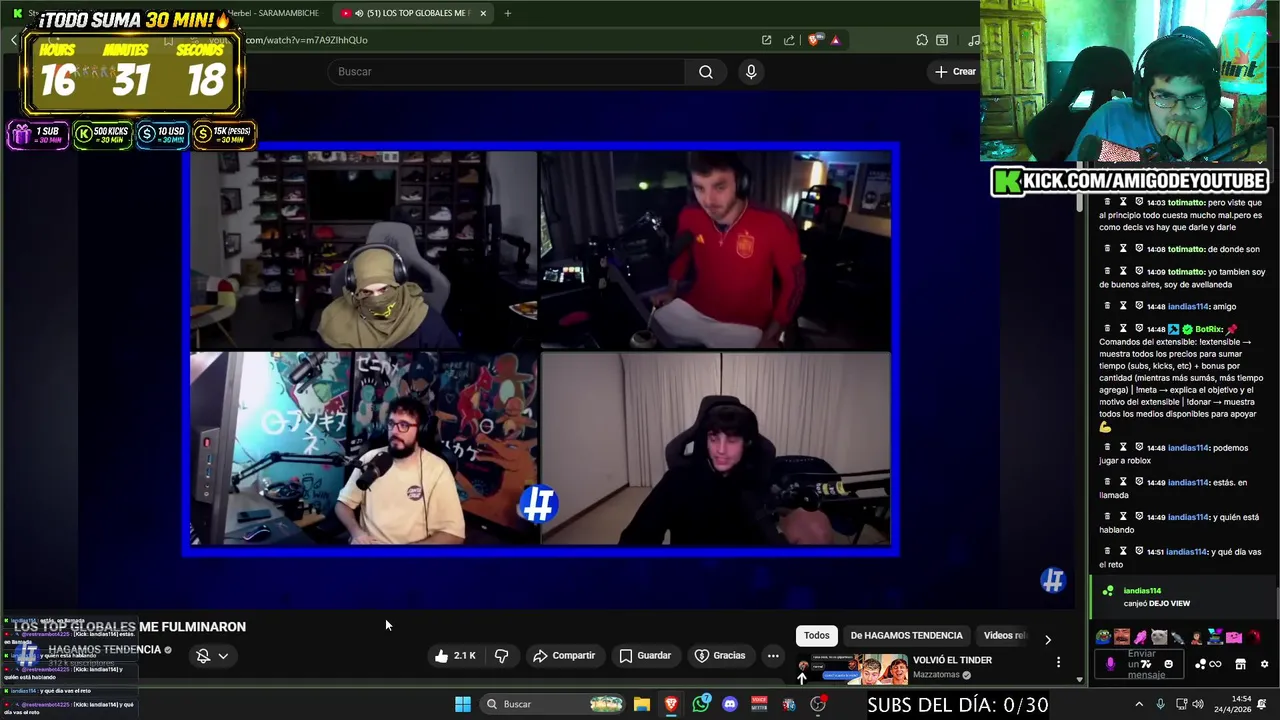Open WhatsApp from the taskbar
Viewport: 1280px width, 720px height.
pyautogui.click(x=701, y=704)
